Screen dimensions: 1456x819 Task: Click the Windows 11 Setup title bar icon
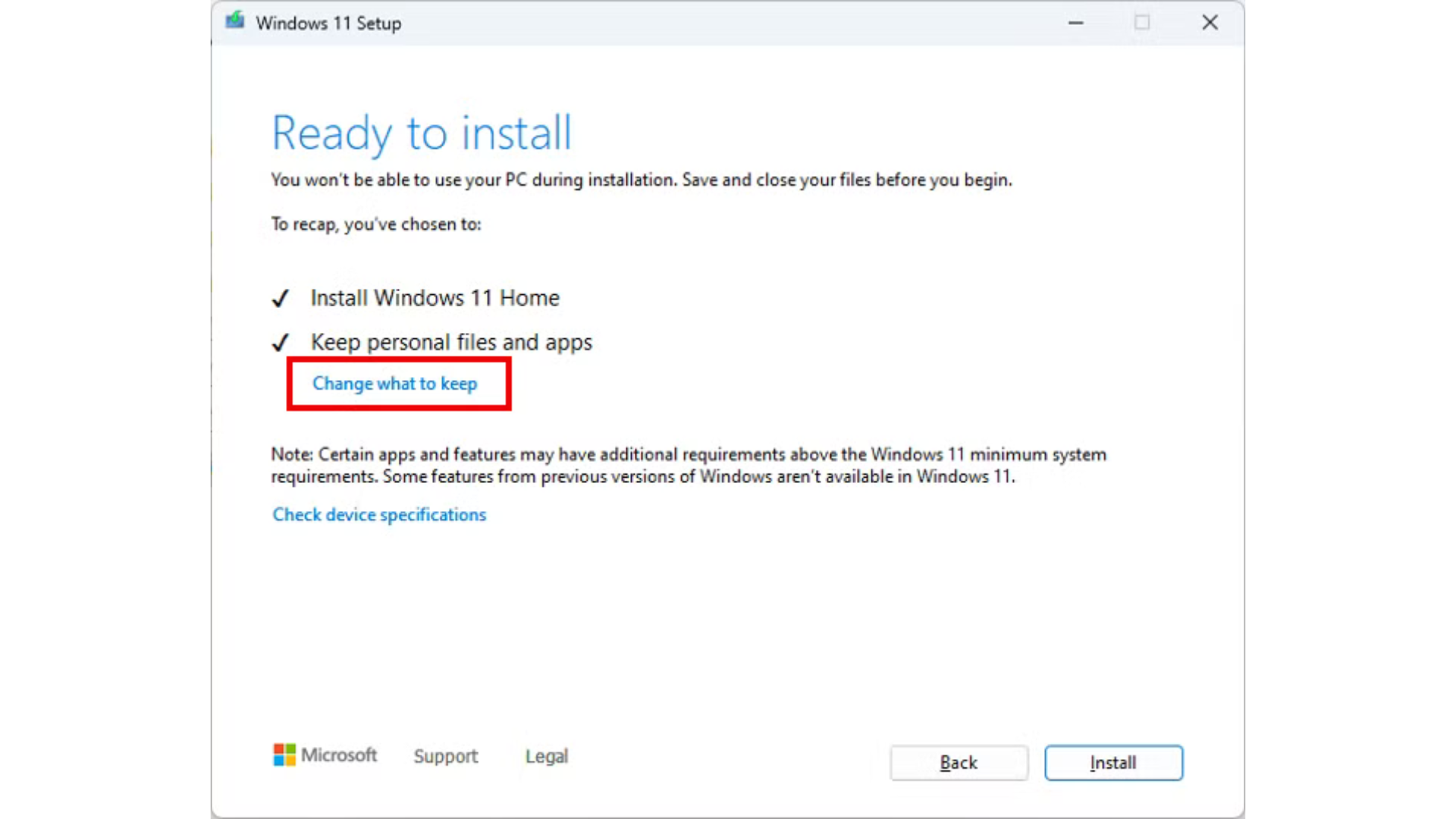click(235, 21)
